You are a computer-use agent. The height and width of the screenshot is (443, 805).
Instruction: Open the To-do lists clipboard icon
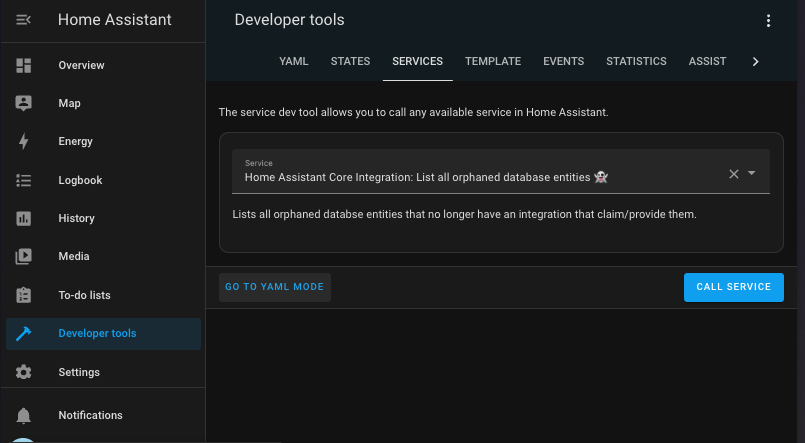pos(24,295)
